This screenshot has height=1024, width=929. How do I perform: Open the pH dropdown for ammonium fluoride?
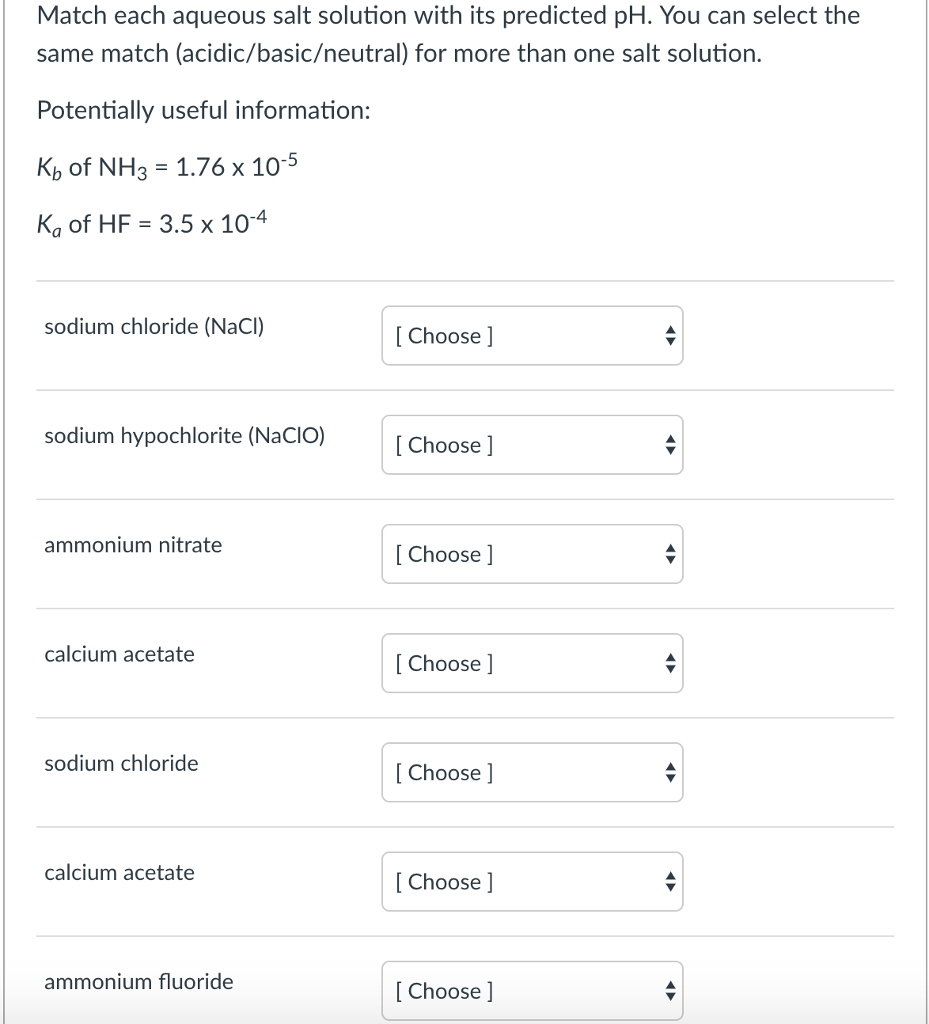(531, 990)
